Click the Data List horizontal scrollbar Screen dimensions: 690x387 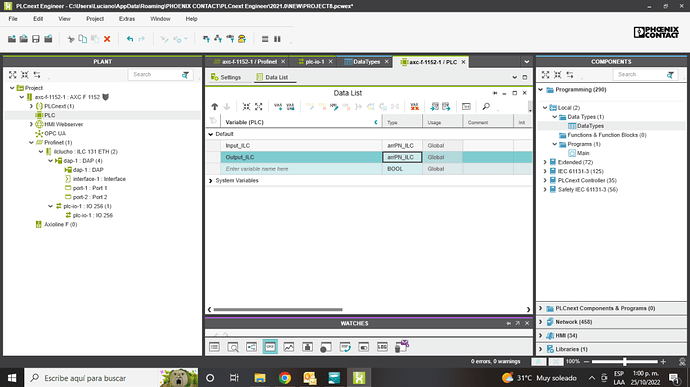click(x=278, y=310)
